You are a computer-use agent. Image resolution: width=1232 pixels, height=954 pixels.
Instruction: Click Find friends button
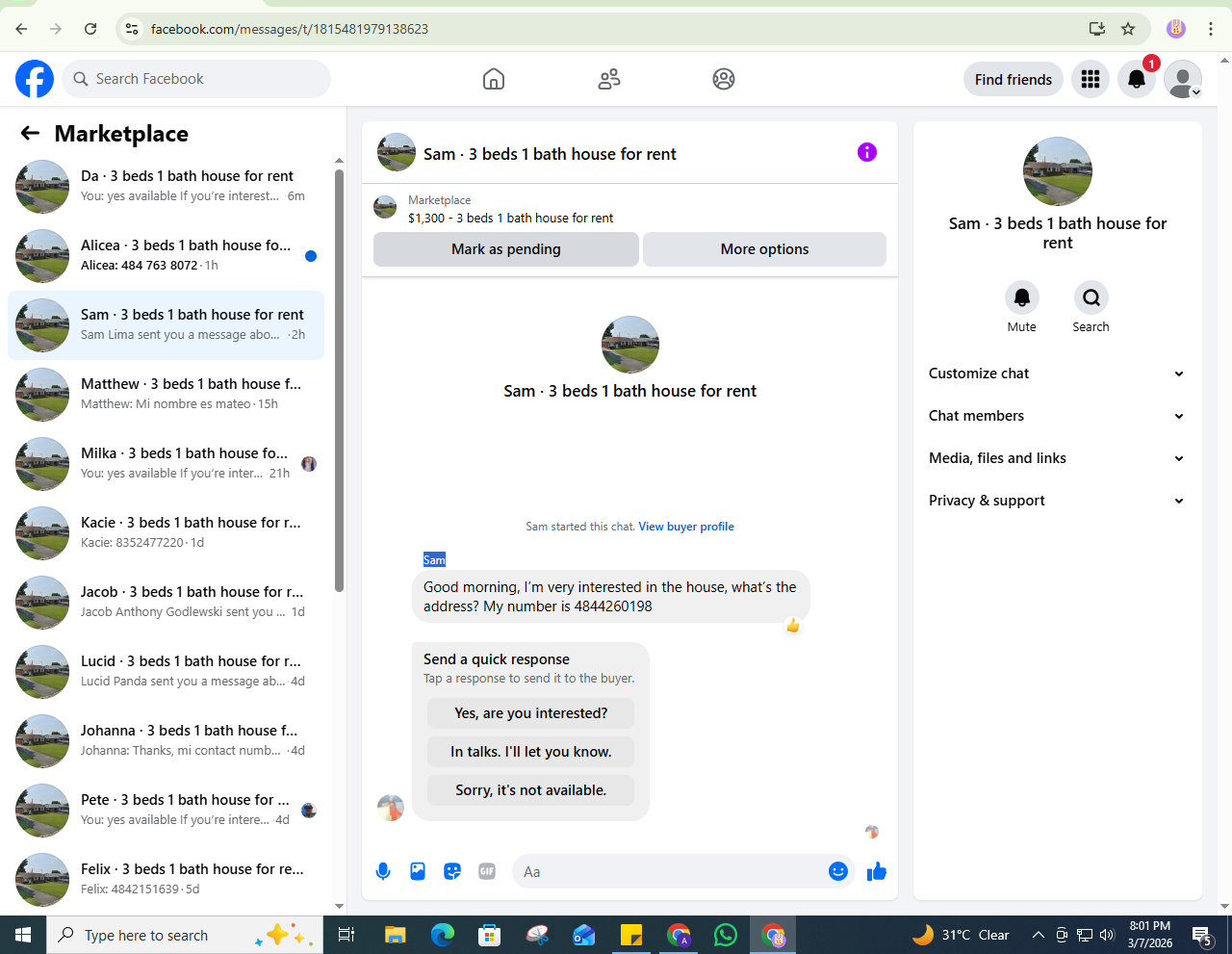click(1014, 79)
